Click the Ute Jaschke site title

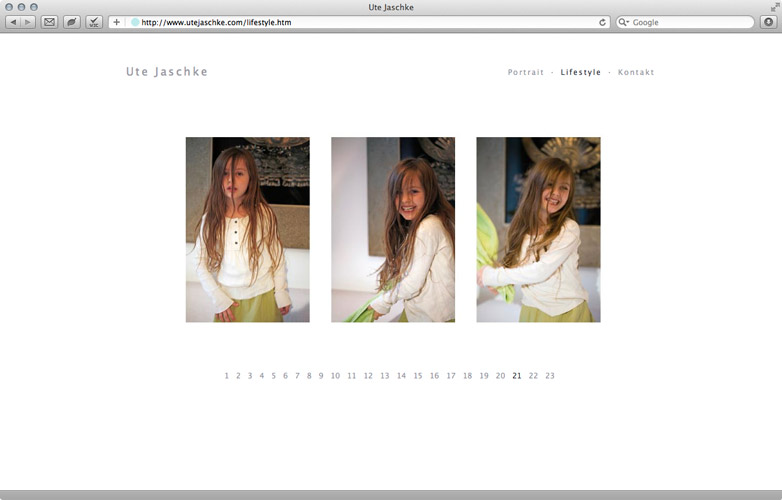click(167, 72)
